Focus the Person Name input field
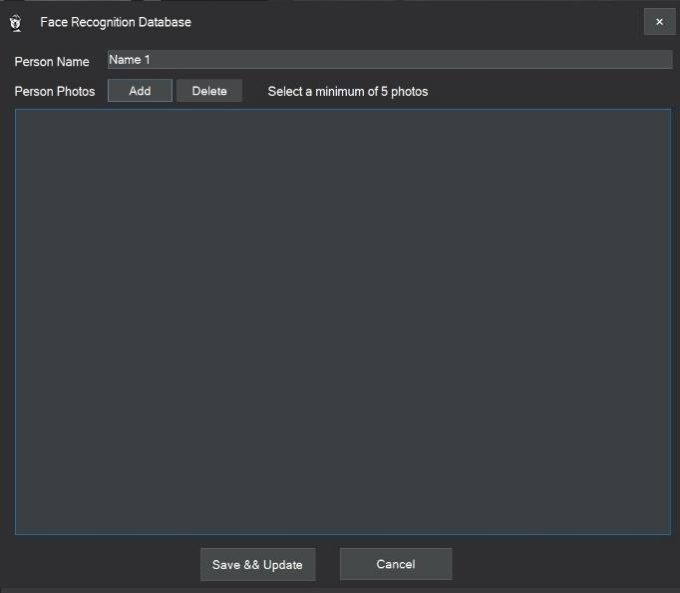The image size is (680, 593). (389, 60)
